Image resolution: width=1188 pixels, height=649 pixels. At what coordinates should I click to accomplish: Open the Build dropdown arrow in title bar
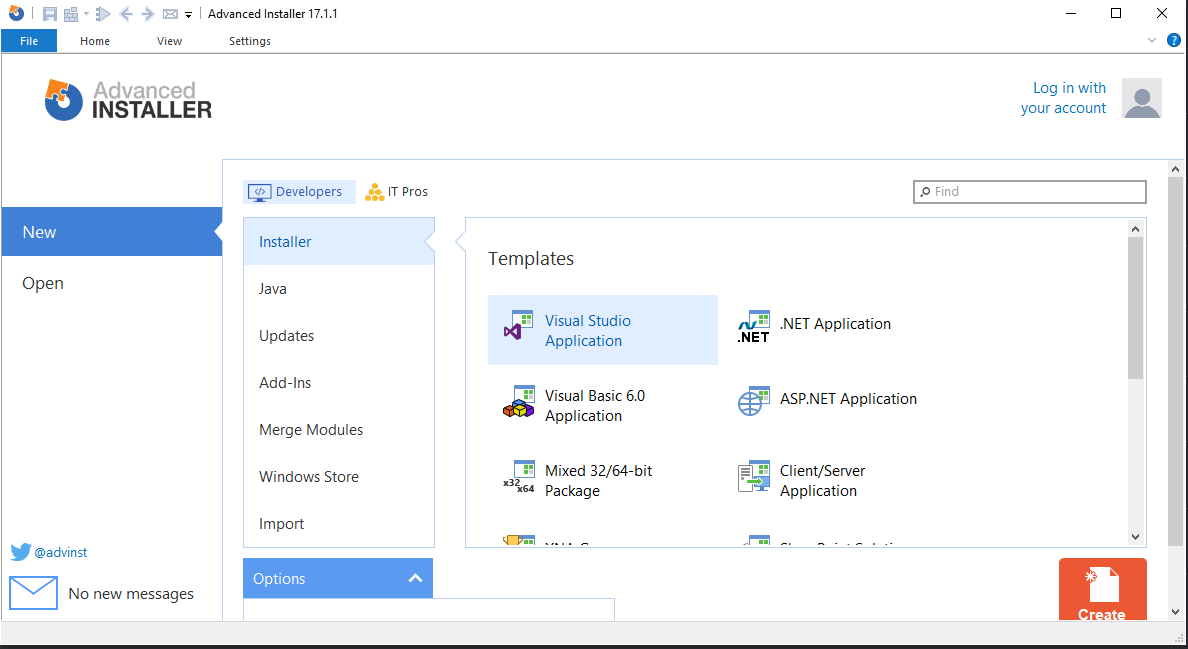(x=86, y=14)
